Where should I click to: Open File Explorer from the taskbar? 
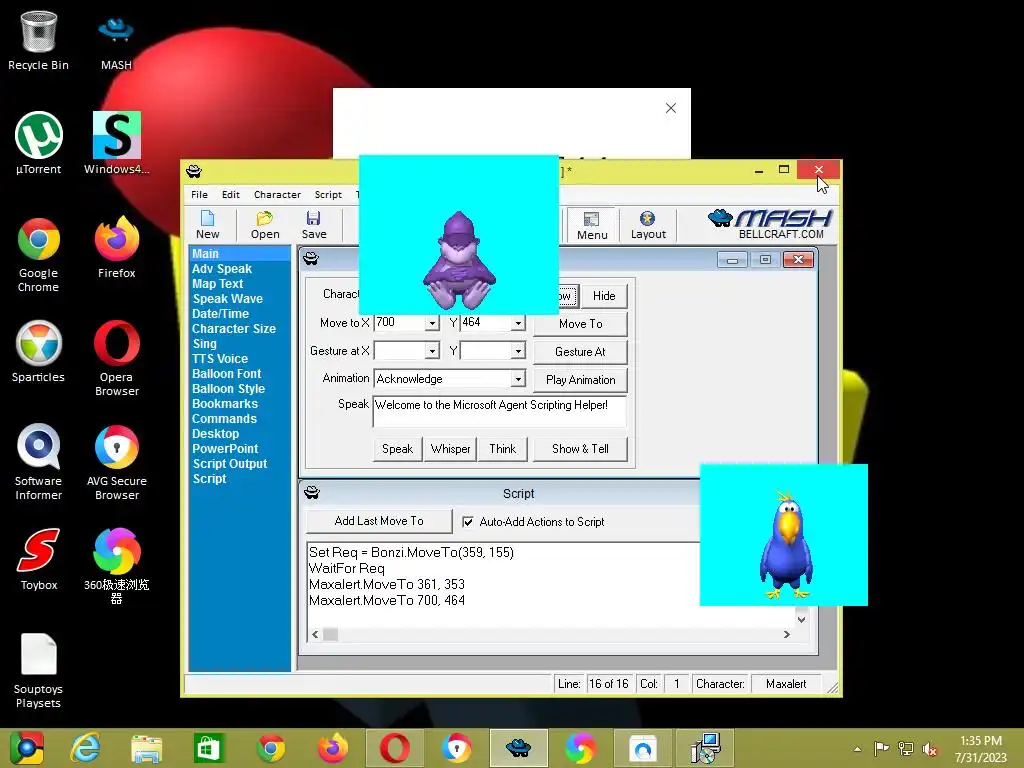pyautogui.click(x=146, y=748)
